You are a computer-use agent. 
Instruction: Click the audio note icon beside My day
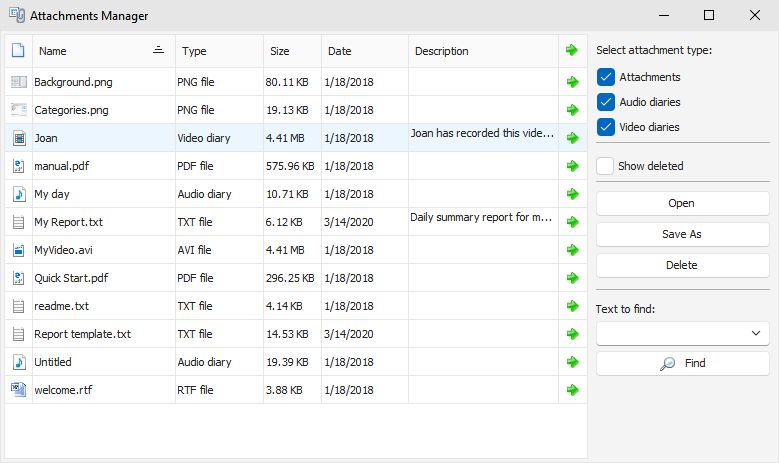pyautogui.click(x=19, y=194)
